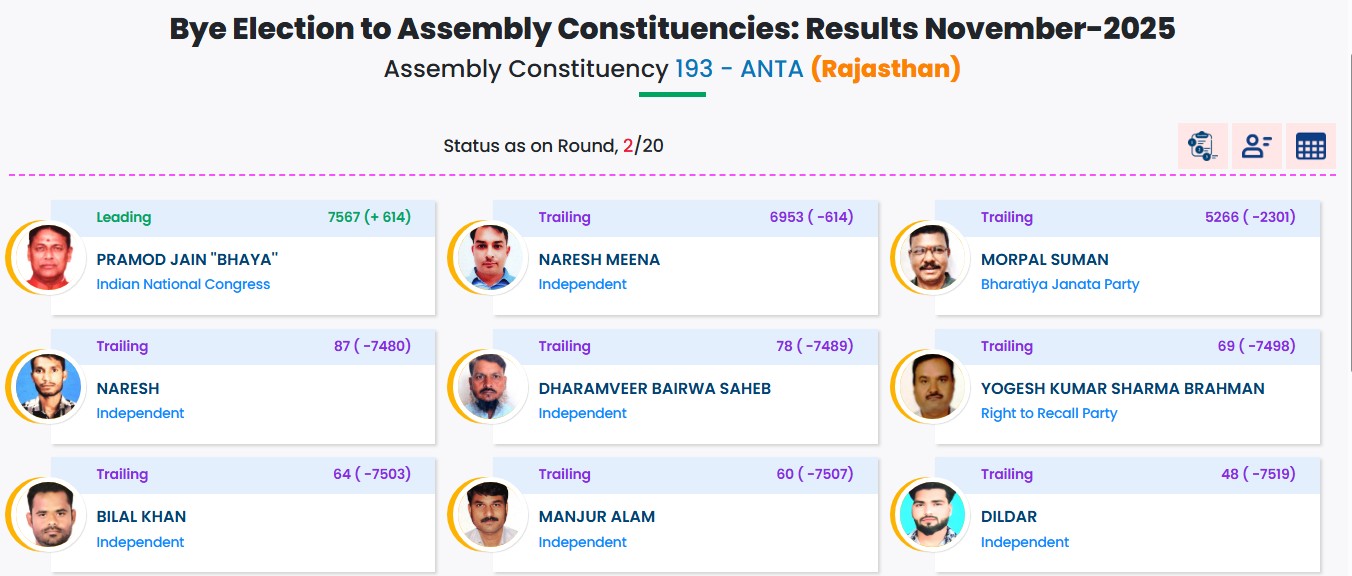The width and height of the screenshot is (1352, 576).
Task: Click the Indian National Congress party label
Action: coord(183,284)
